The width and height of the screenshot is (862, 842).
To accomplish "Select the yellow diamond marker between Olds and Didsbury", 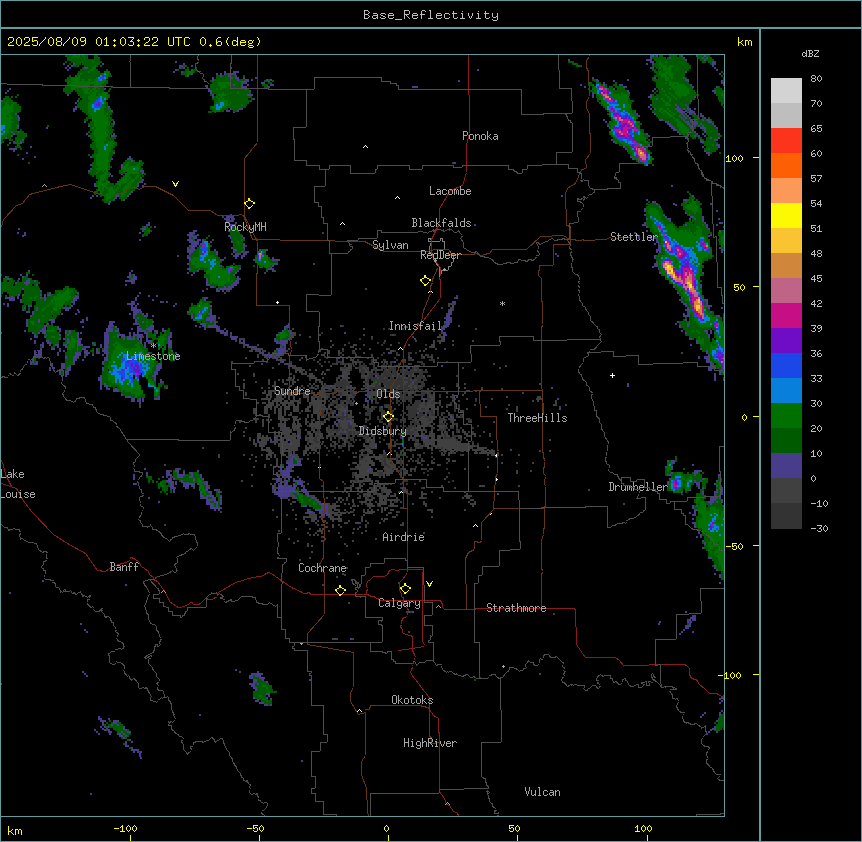I will [x=389, y=417].
